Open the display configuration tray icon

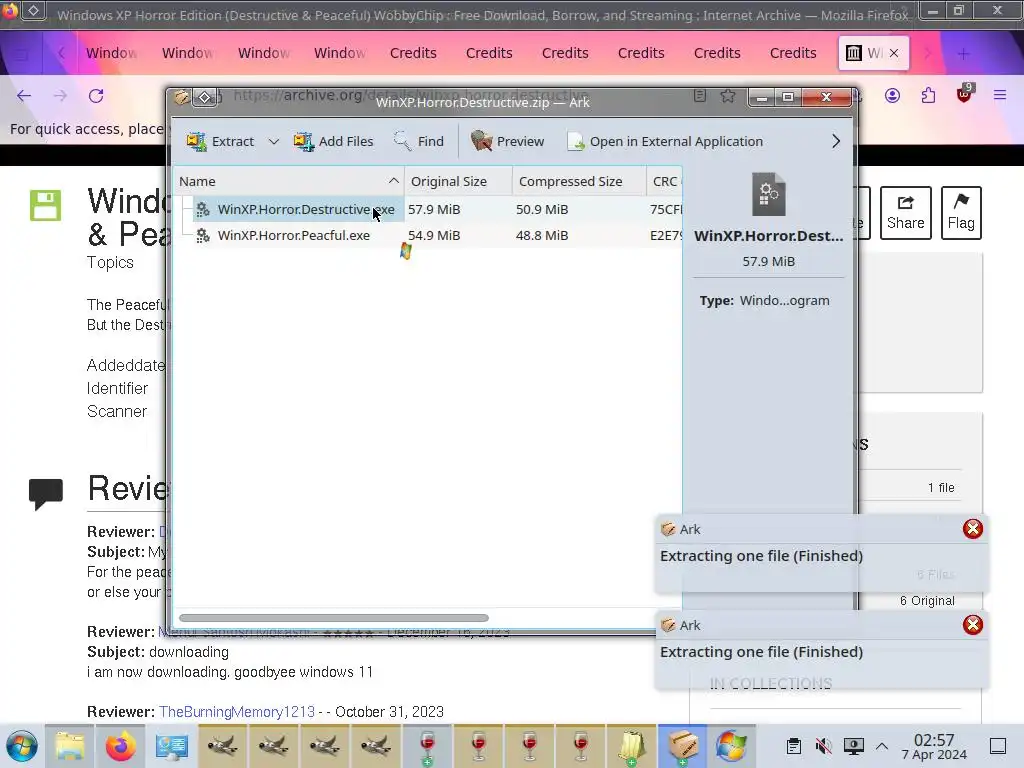[854, 746]
